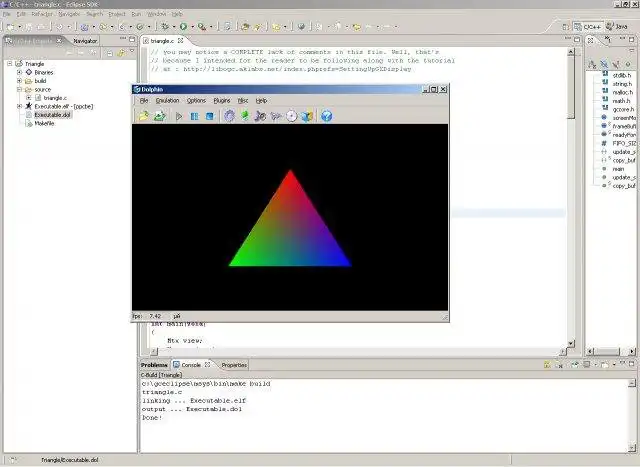
Task: Open the Eclipse Project menu
Action: [117, 14]
